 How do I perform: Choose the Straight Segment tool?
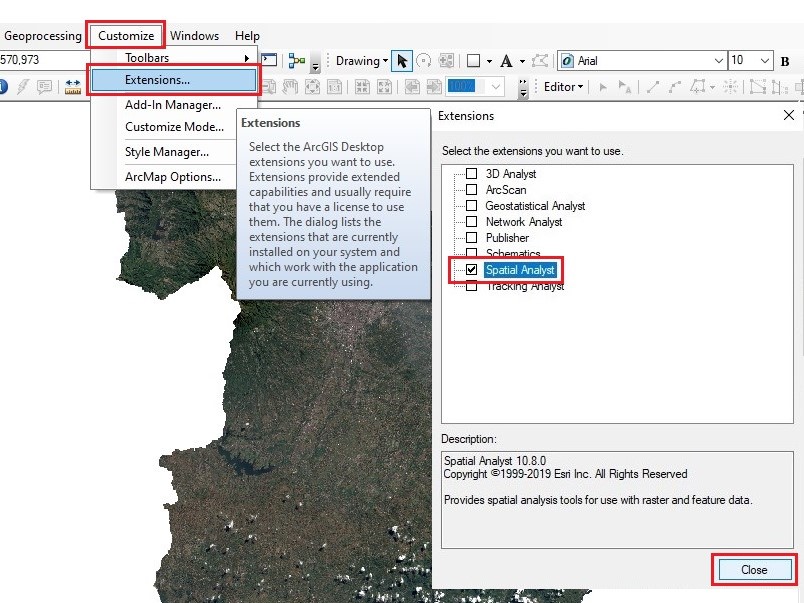click(653, 87)
